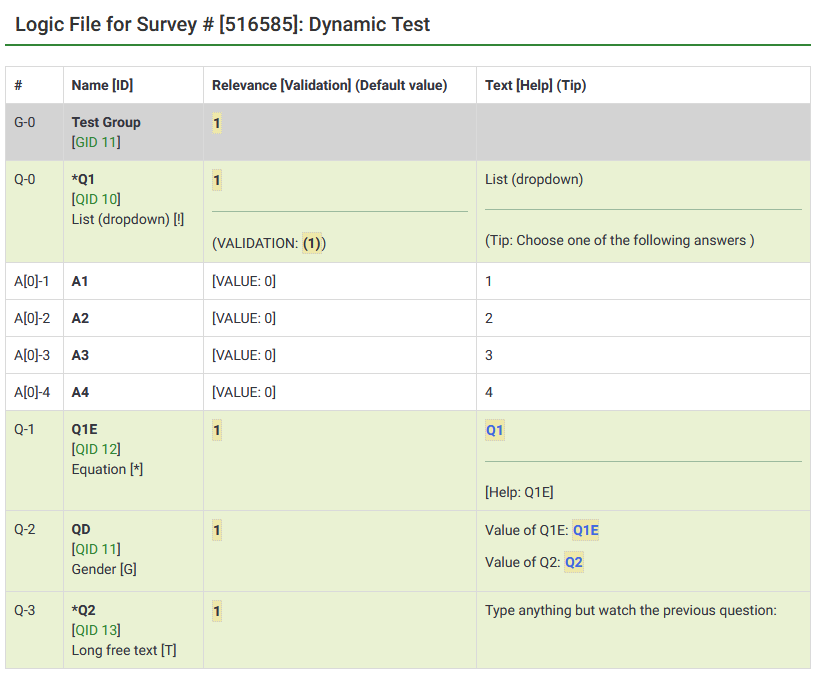The height and width of the screenshot is (684, 823).
Task: Click the Q-0 row label
Action: click(25, 180)
